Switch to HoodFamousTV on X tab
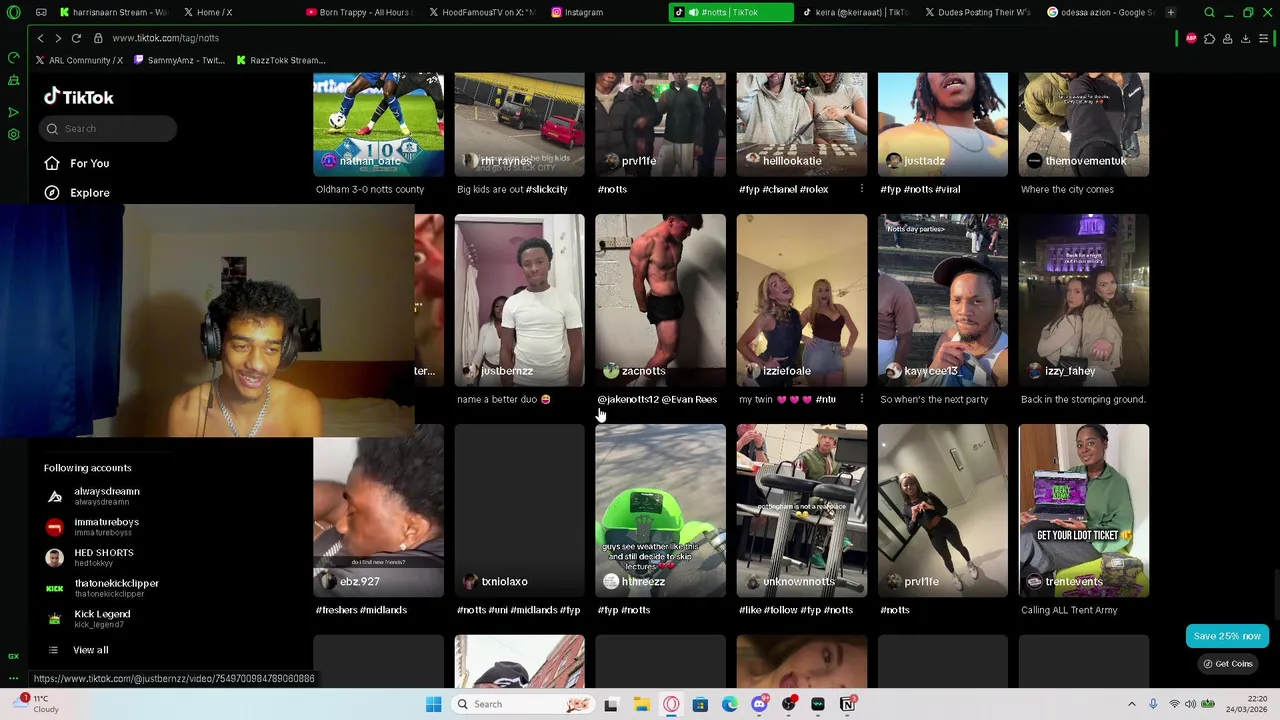The width and height of the screenshot is (1280, 720). (x=482, y=12)
